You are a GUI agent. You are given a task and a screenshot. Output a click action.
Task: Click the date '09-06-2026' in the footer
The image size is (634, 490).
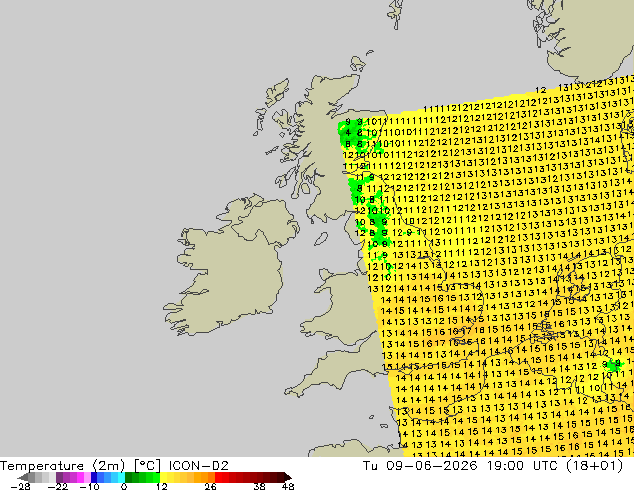(x=432, y=466)
